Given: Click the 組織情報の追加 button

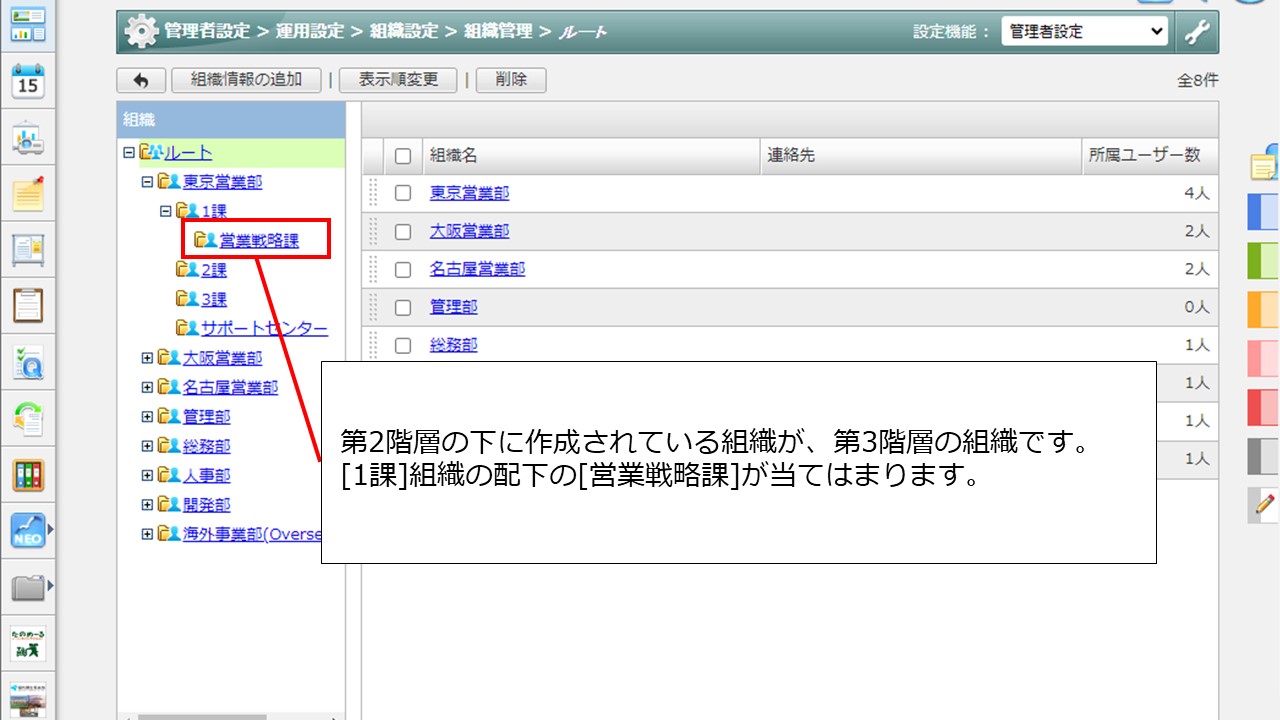Looking at the screenshot, I should [x=246, y=80].
